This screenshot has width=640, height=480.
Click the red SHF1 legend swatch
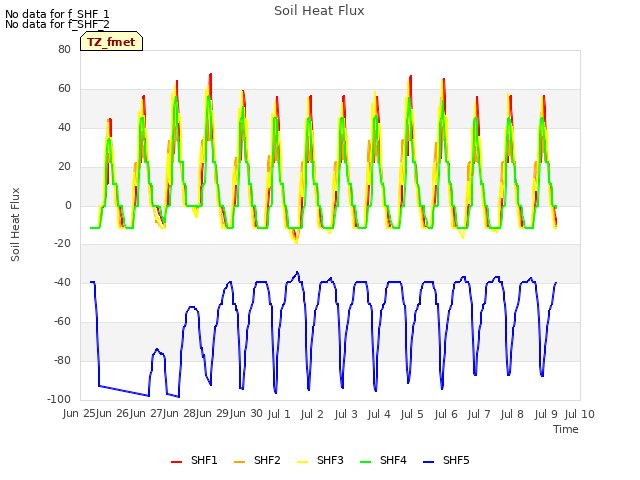(176, 462)
